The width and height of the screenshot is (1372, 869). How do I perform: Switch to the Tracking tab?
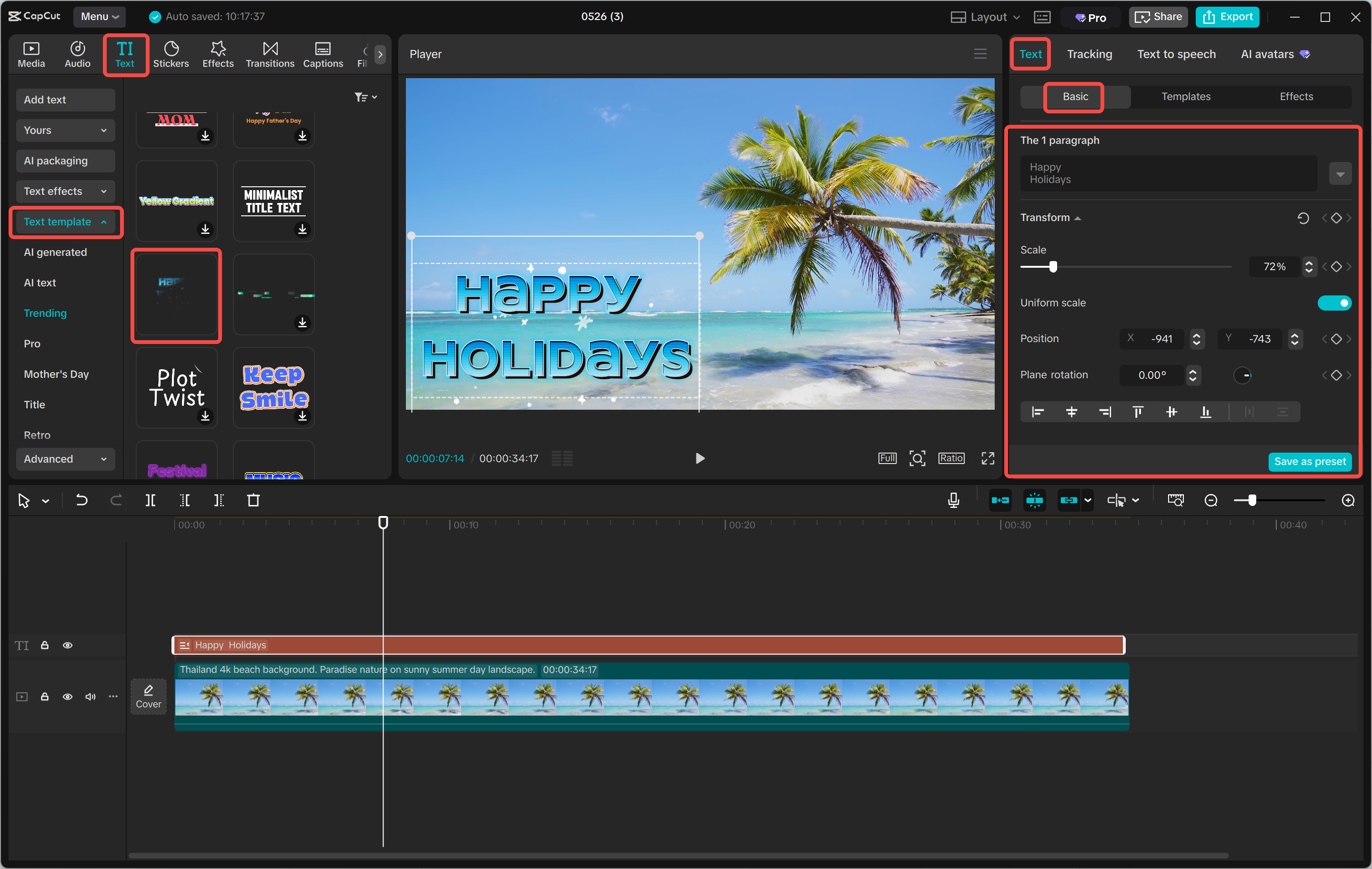pyautogui.click(x=1090, y=53)
